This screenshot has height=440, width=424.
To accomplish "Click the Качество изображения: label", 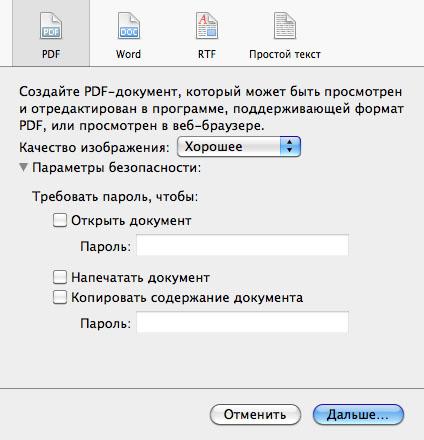I will point(94,147).
